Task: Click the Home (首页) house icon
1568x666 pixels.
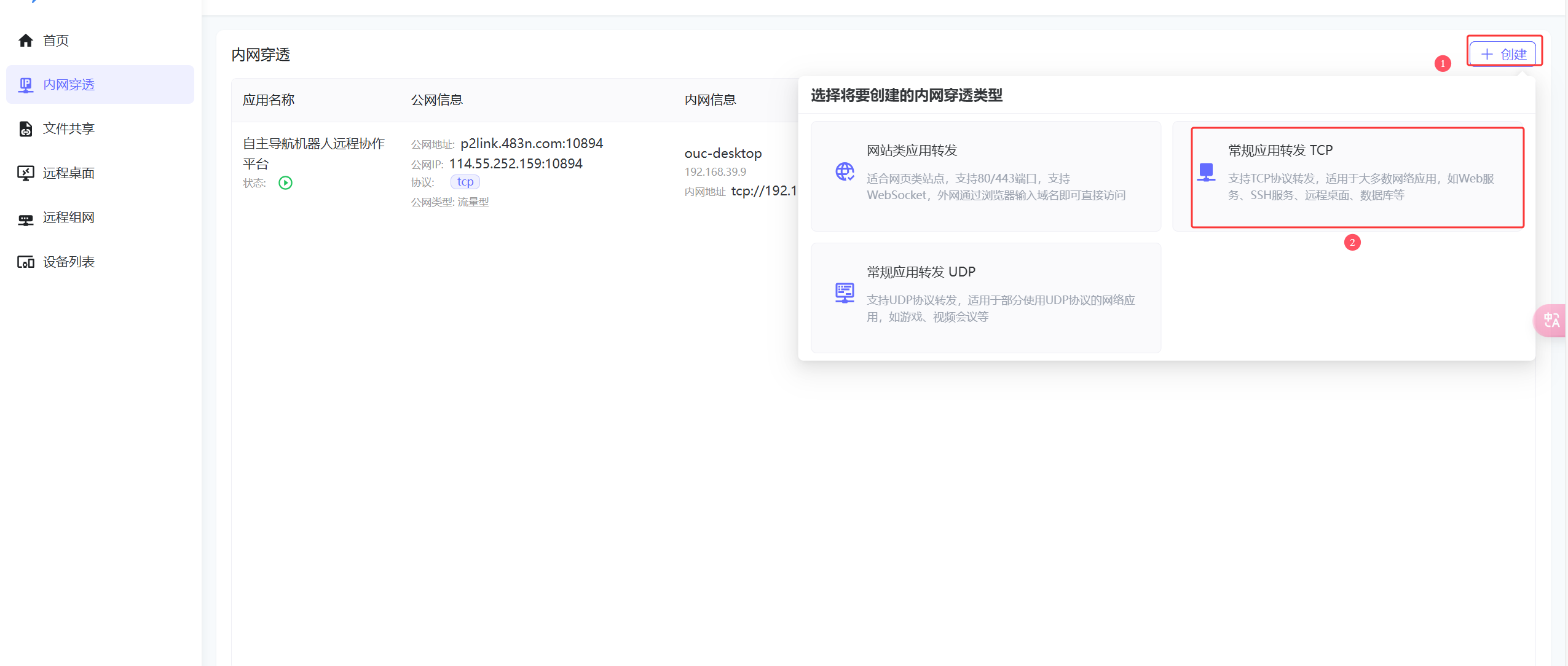Action: tap(26, 41)
